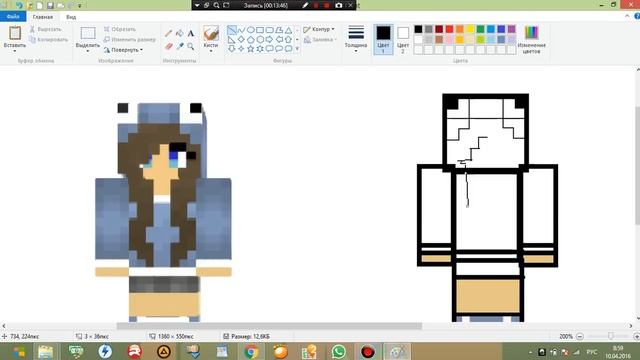Screen dimensions: 640x360
Task: Switch to the View (Вид) tab
Action: pyautogui.click(x=71, y=17)
